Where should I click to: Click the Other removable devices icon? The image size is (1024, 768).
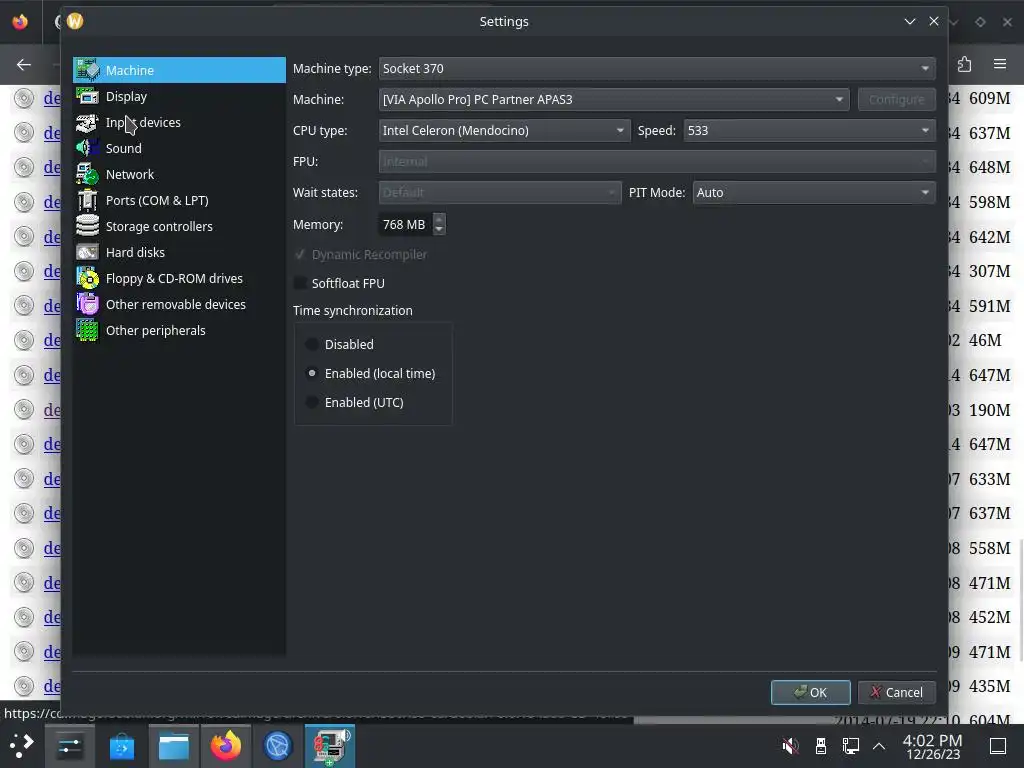[x=88, y=304]
